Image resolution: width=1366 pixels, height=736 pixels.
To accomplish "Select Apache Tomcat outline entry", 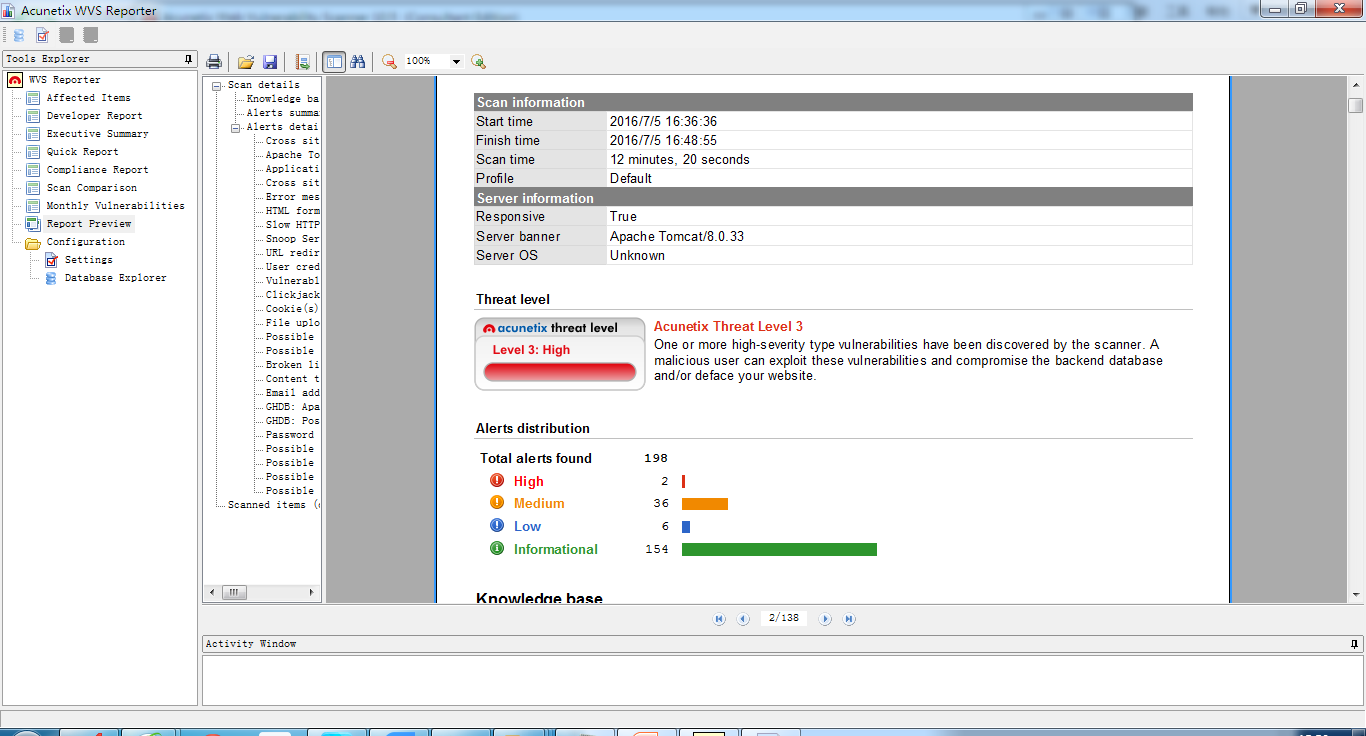I will pos(292,155).
